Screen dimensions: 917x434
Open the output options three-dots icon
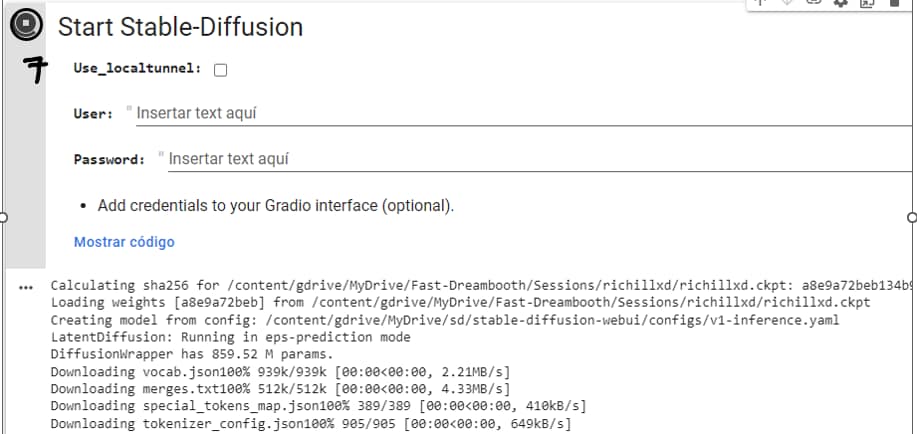26,288
